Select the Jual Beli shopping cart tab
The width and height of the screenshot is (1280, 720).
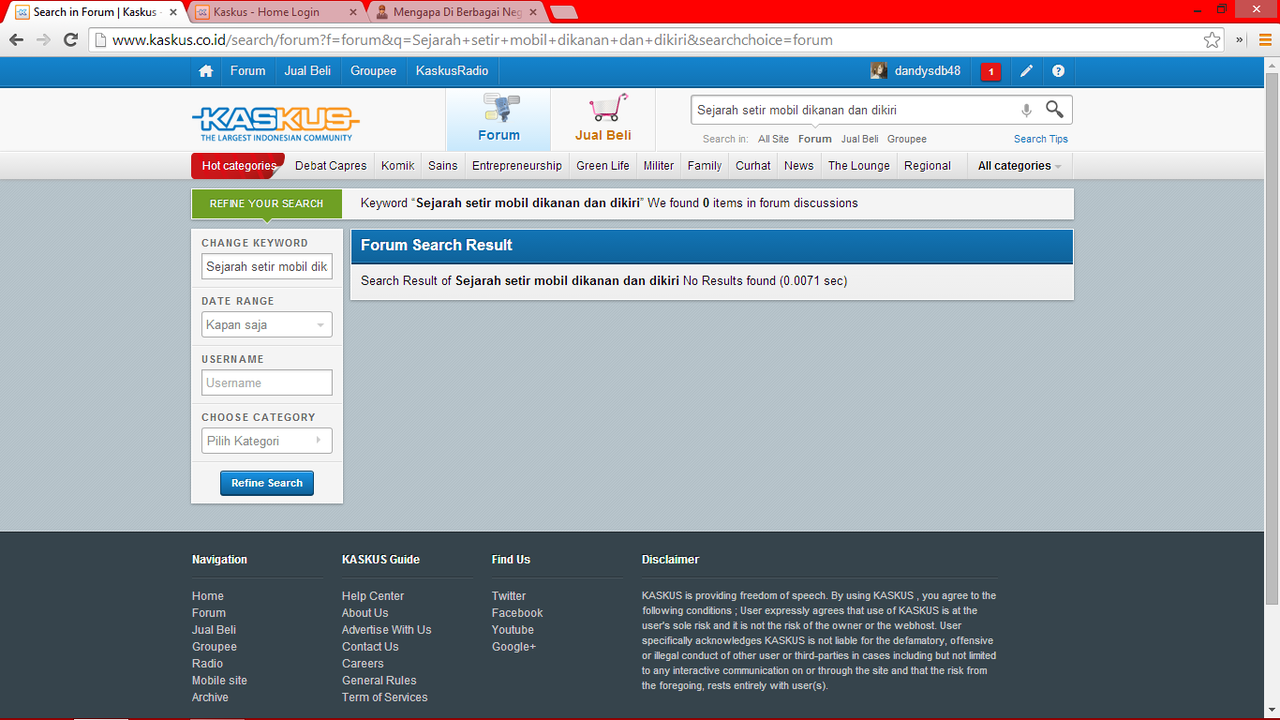click(x=603, y=119)
